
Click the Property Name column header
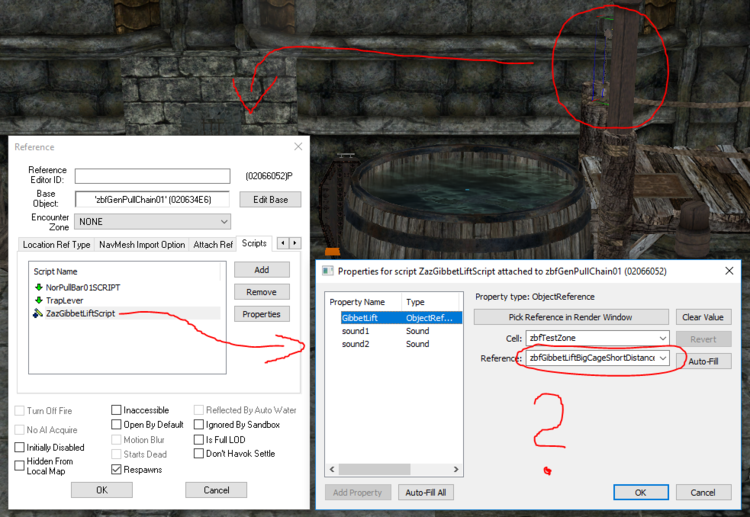click(x=363, y=302)
